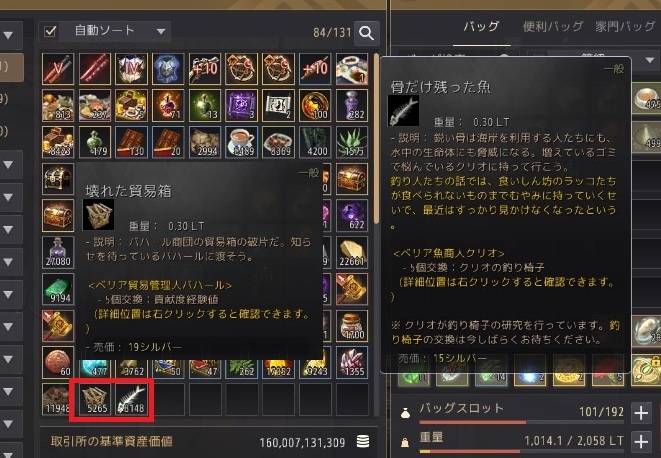
Task: Select the gold ore item 22661
Action: tap(352, 252)
